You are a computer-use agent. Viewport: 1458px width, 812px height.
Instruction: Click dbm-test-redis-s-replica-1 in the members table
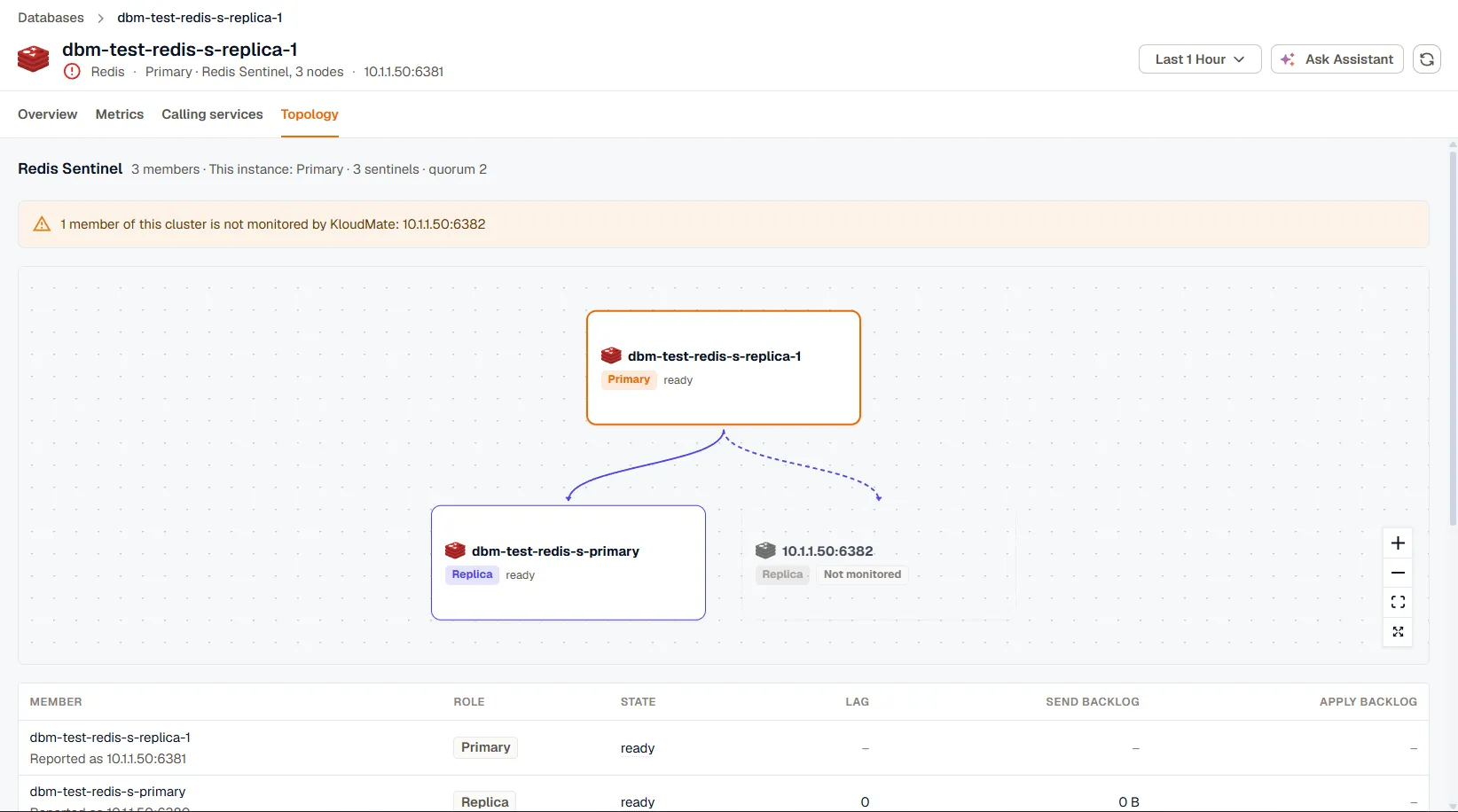coord(110,738)
